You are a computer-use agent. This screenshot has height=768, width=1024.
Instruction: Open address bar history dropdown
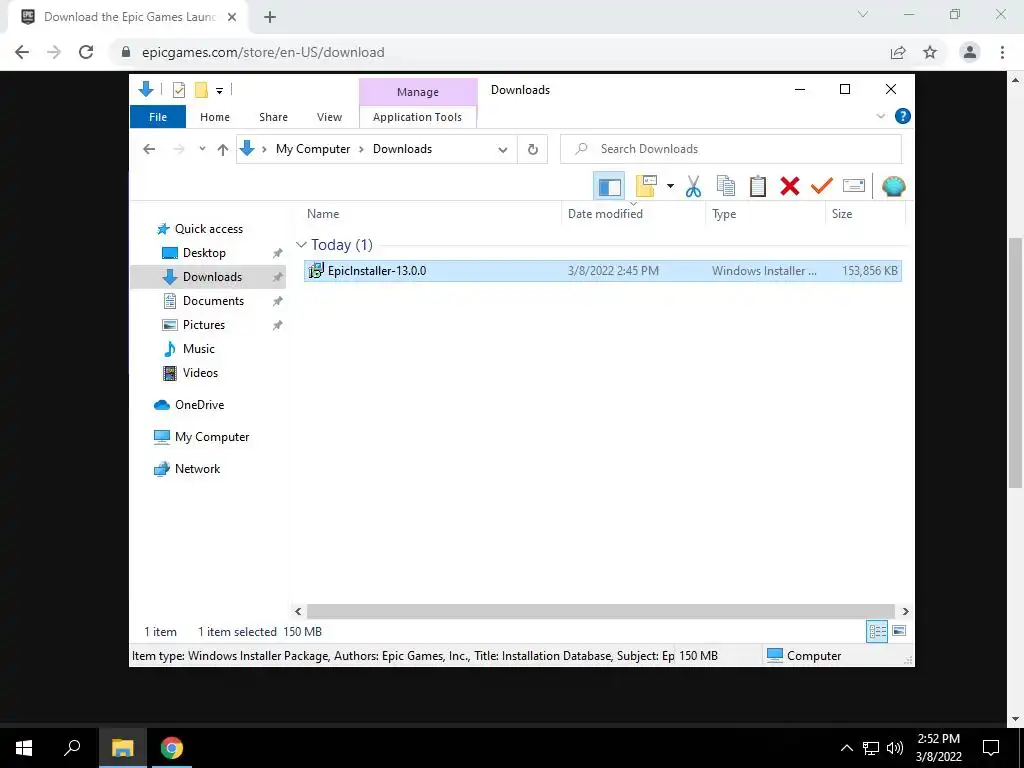[x=503, y=150]
